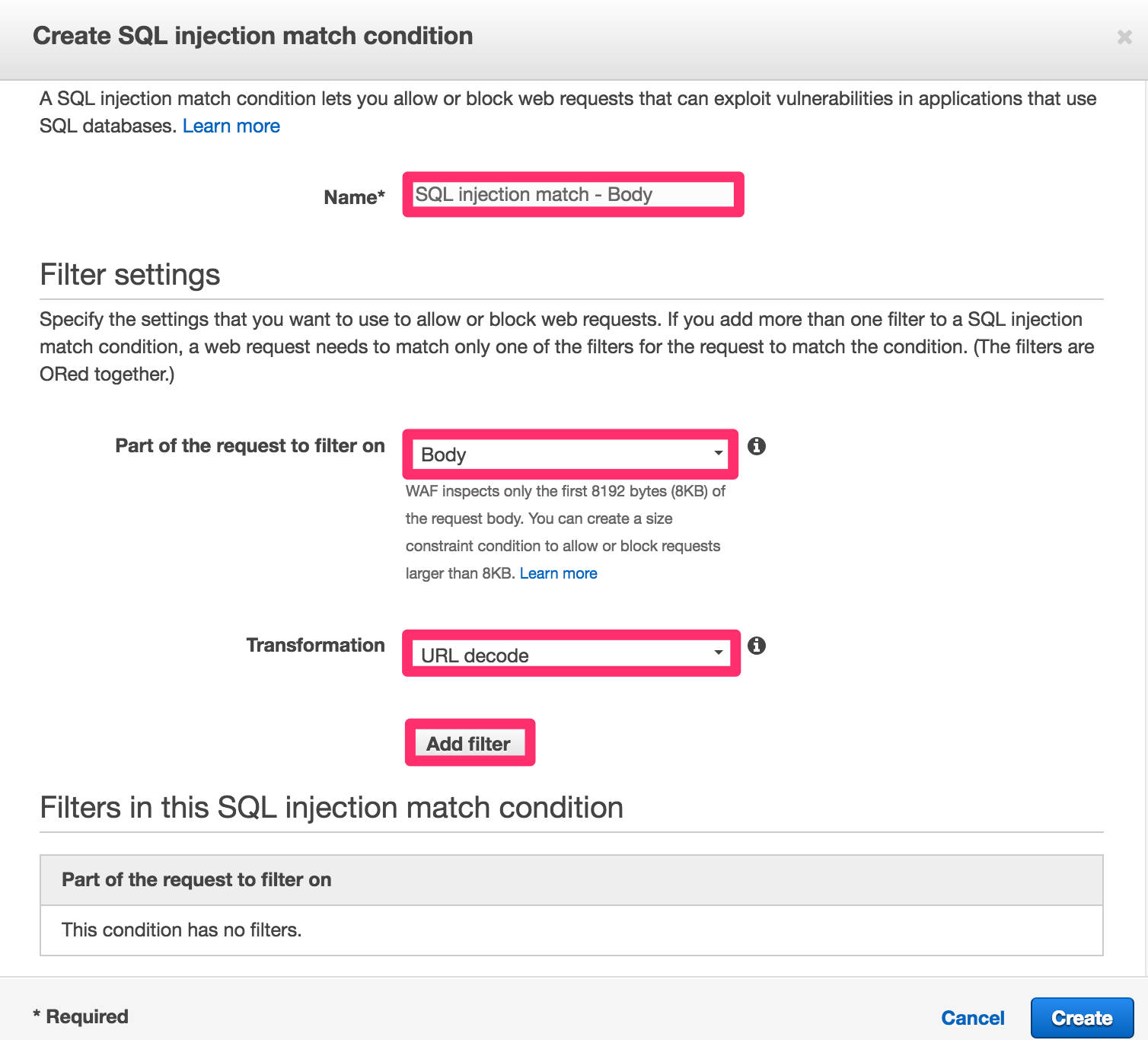Screen dimensions: 1148x1040
Task: Click the '* Required' footer note
Action: tap(81, 1016)
